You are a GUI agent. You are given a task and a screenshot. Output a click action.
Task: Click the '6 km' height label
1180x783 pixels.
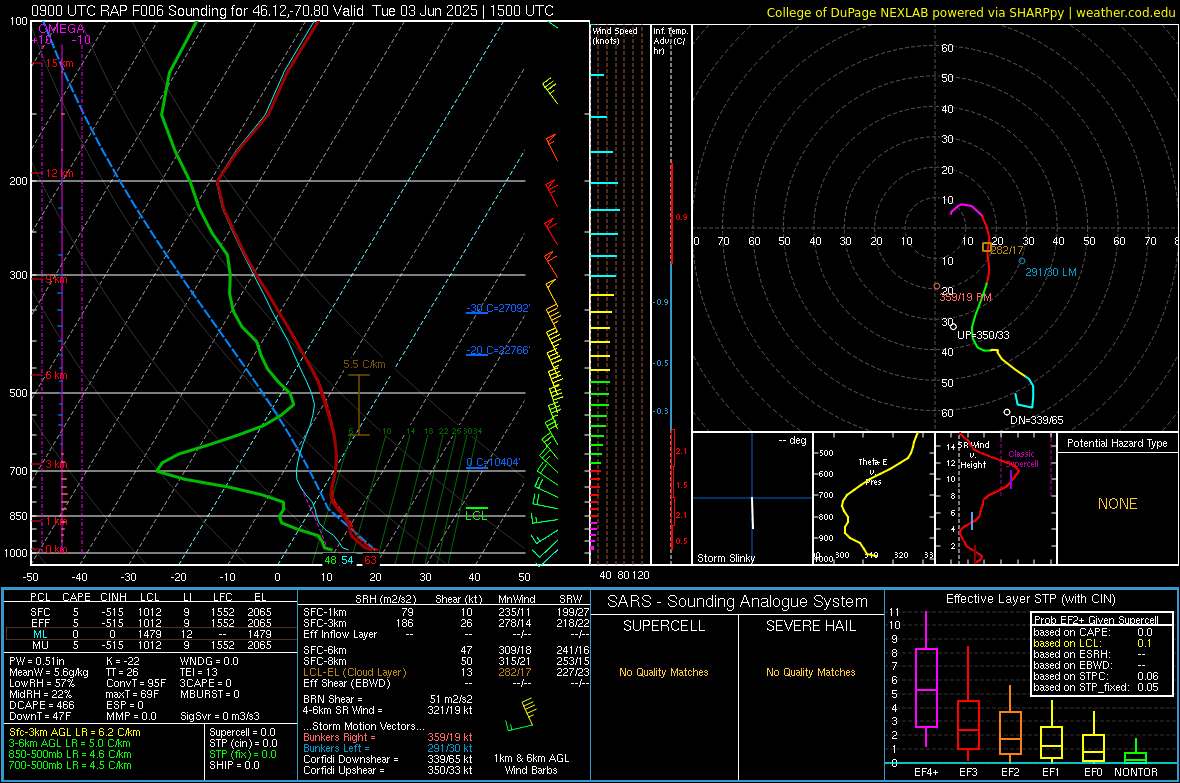(56, 375)
